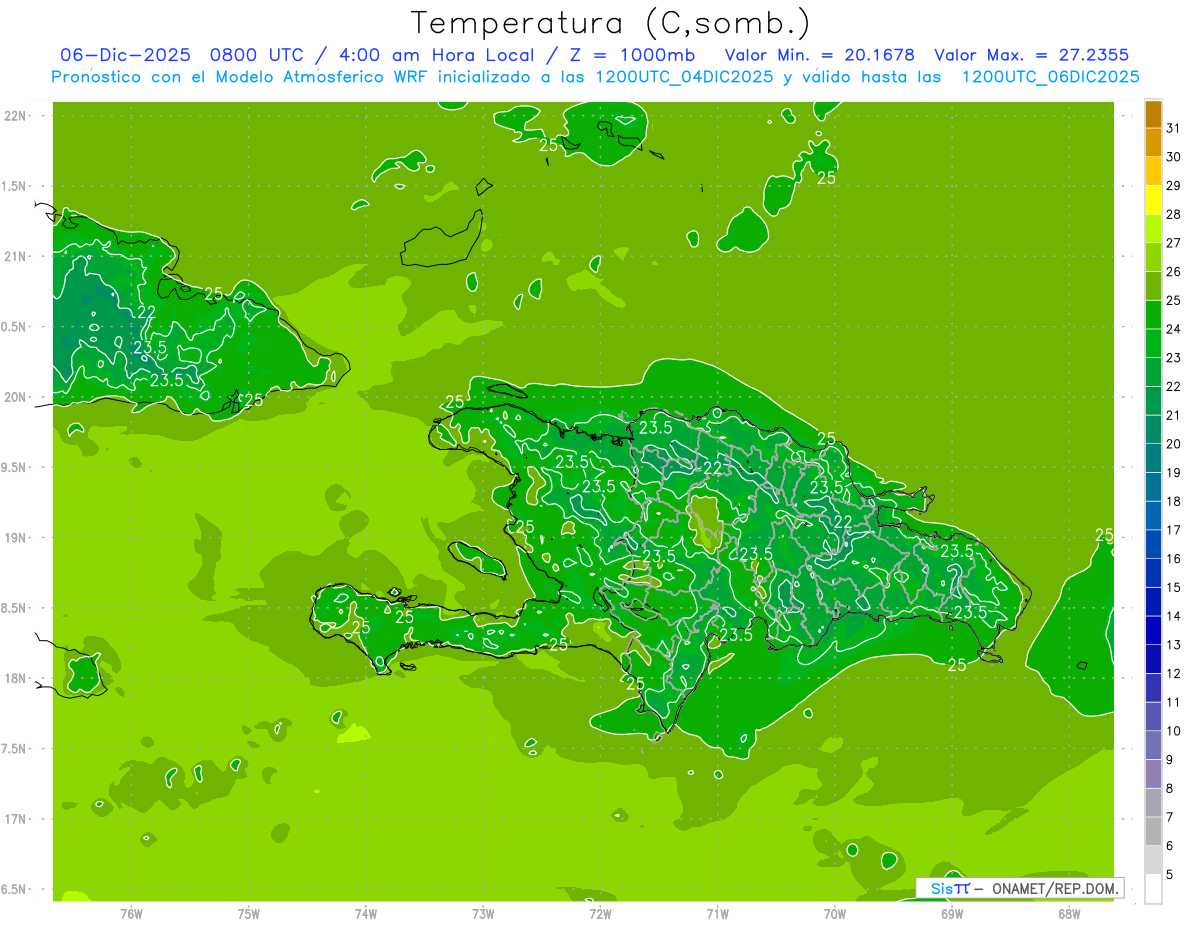Click 'Valor Min. = 20.1678'

(820, 55)
